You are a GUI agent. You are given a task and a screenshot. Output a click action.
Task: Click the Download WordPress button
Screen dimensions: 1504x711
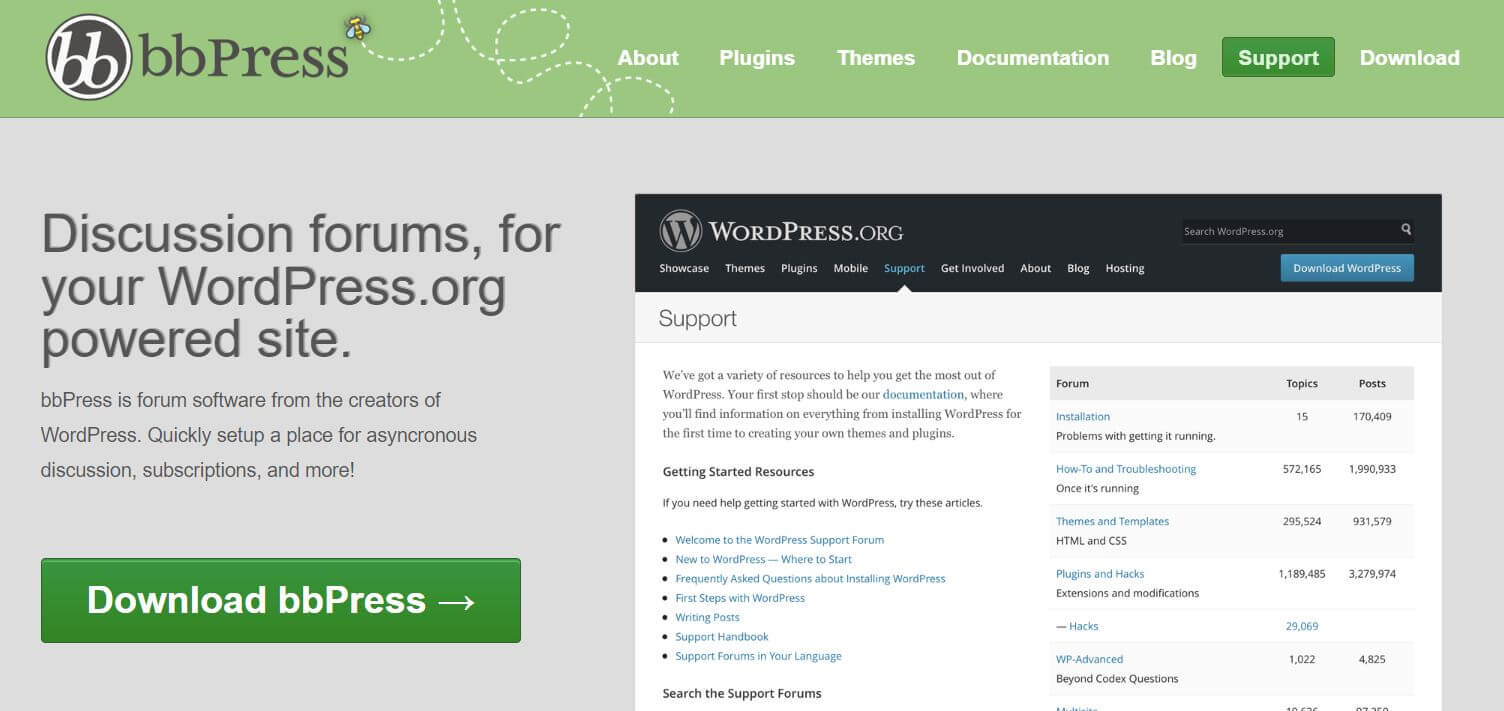click(x=1346, y=267)
